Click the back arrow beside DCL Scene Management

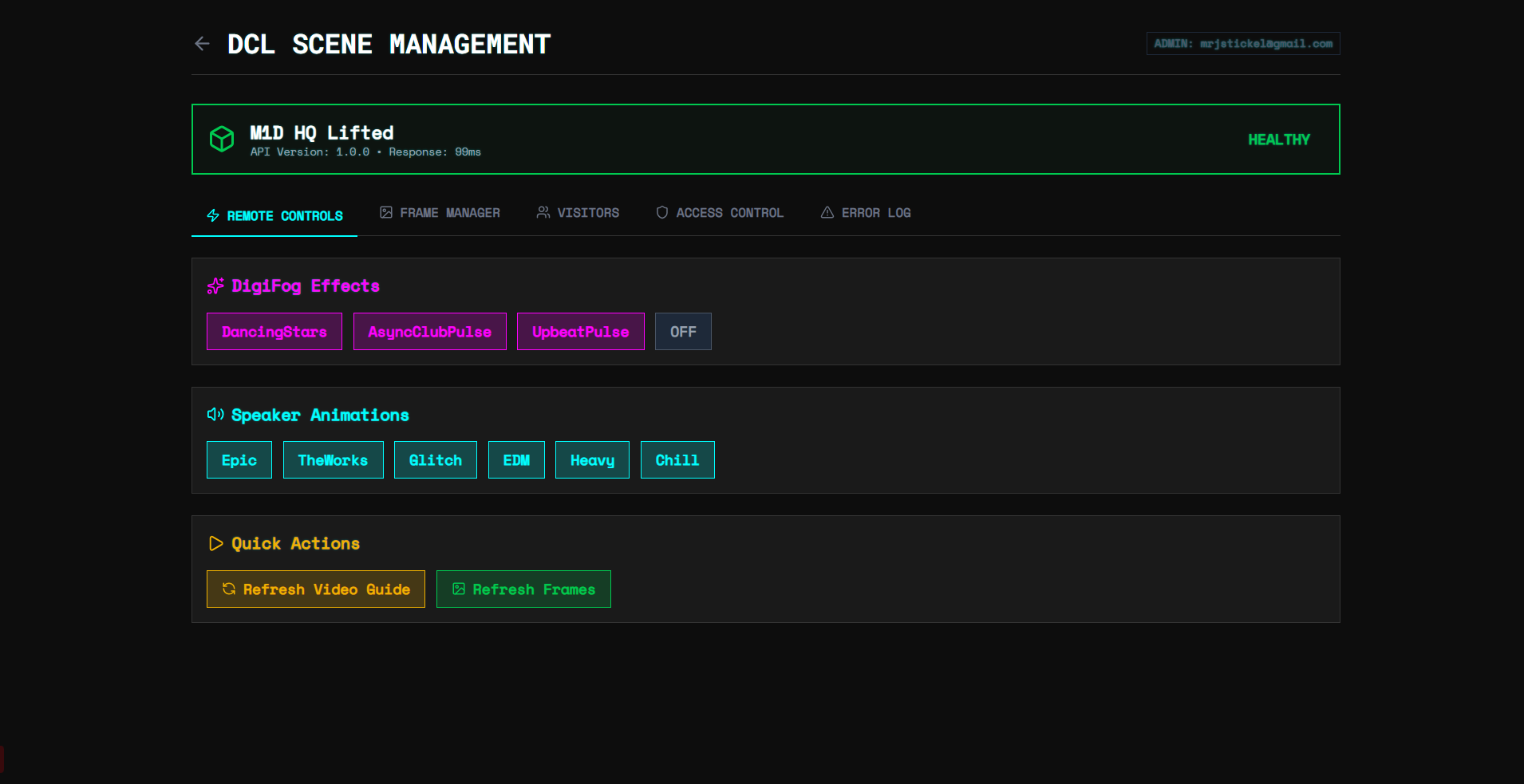203,44
